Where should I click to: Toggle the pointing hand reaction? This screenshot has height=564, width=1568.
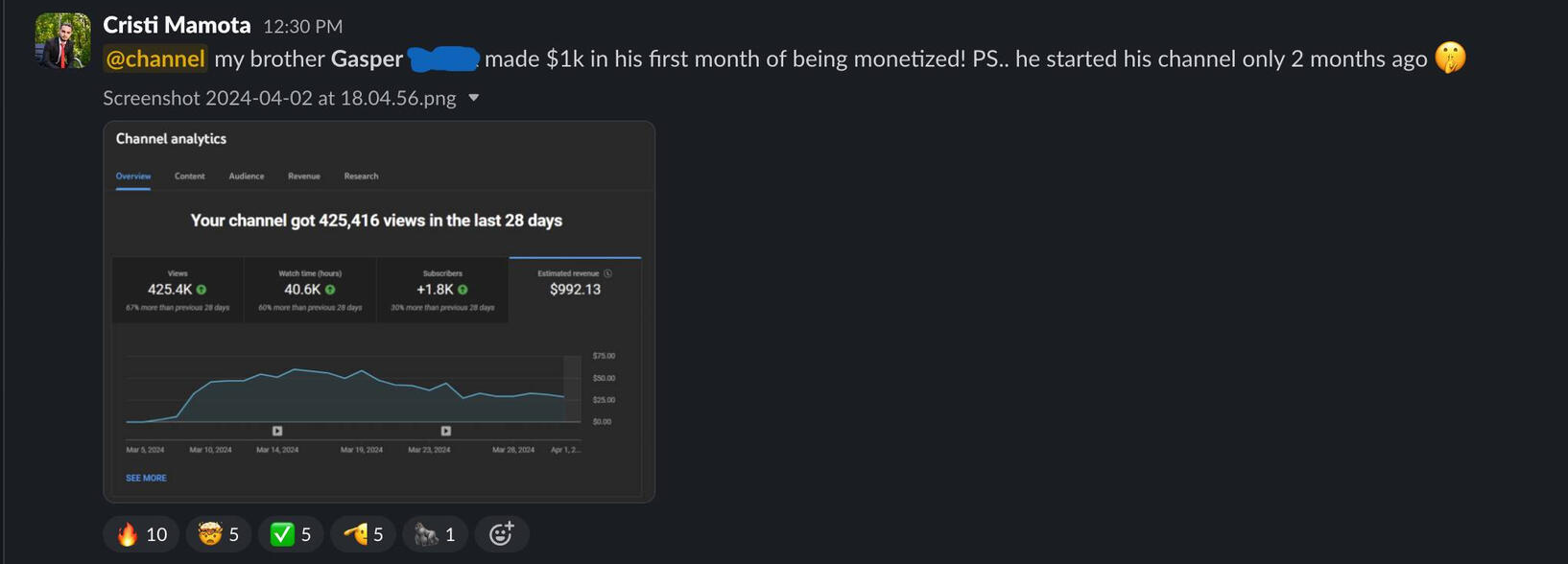click(363, 534)
